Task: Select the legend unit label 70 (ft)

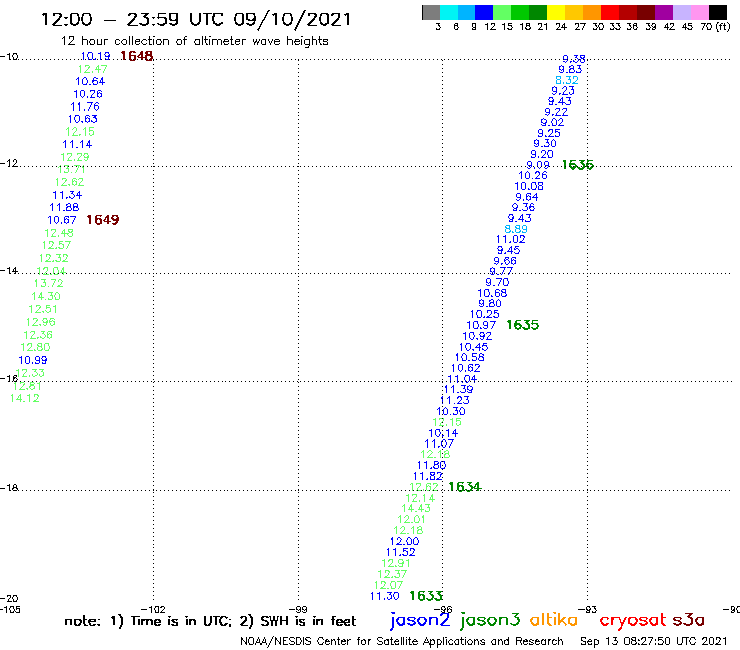Action: tap(715, 26)
